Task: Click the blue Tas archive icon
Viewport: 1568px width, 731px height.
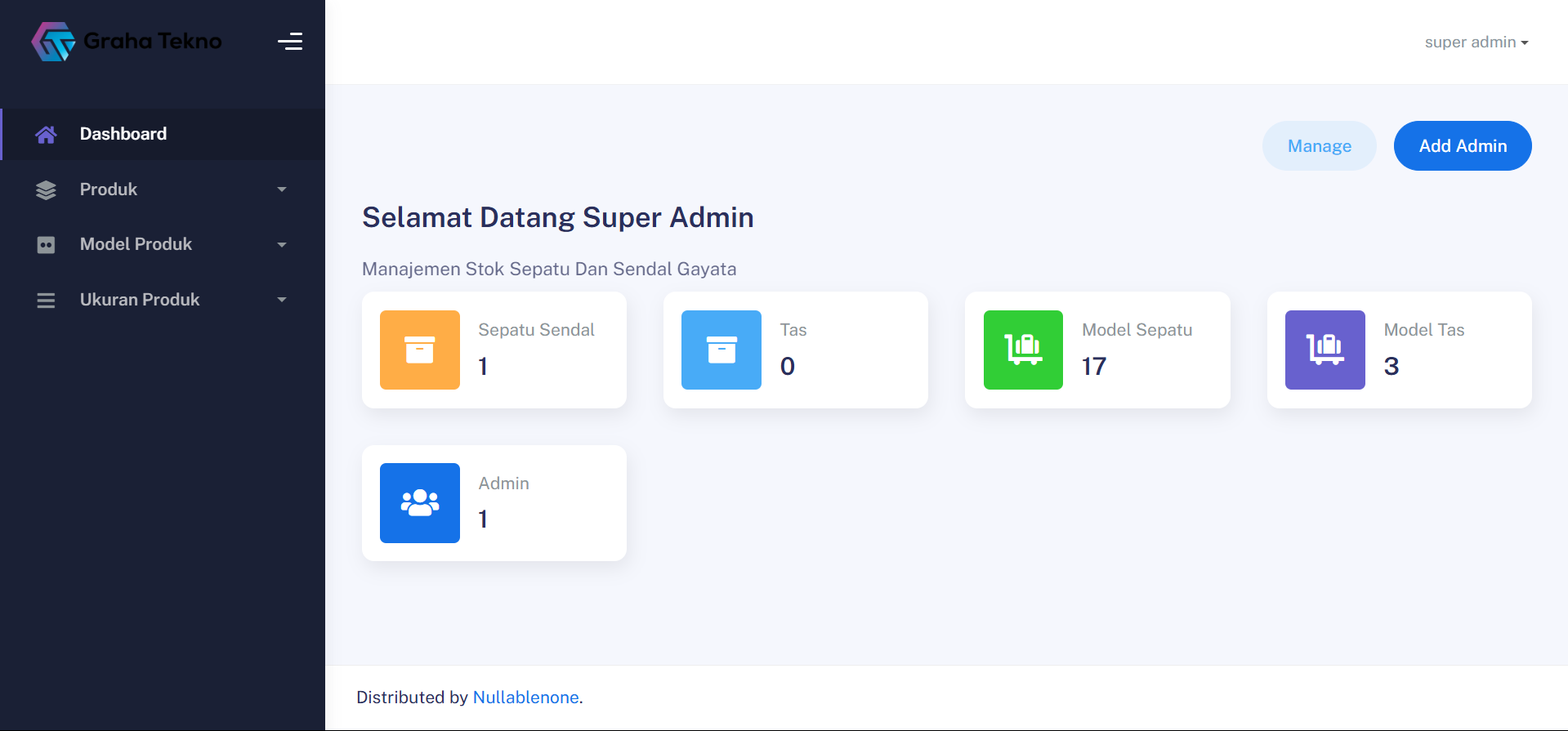Action: click(721, 350)
